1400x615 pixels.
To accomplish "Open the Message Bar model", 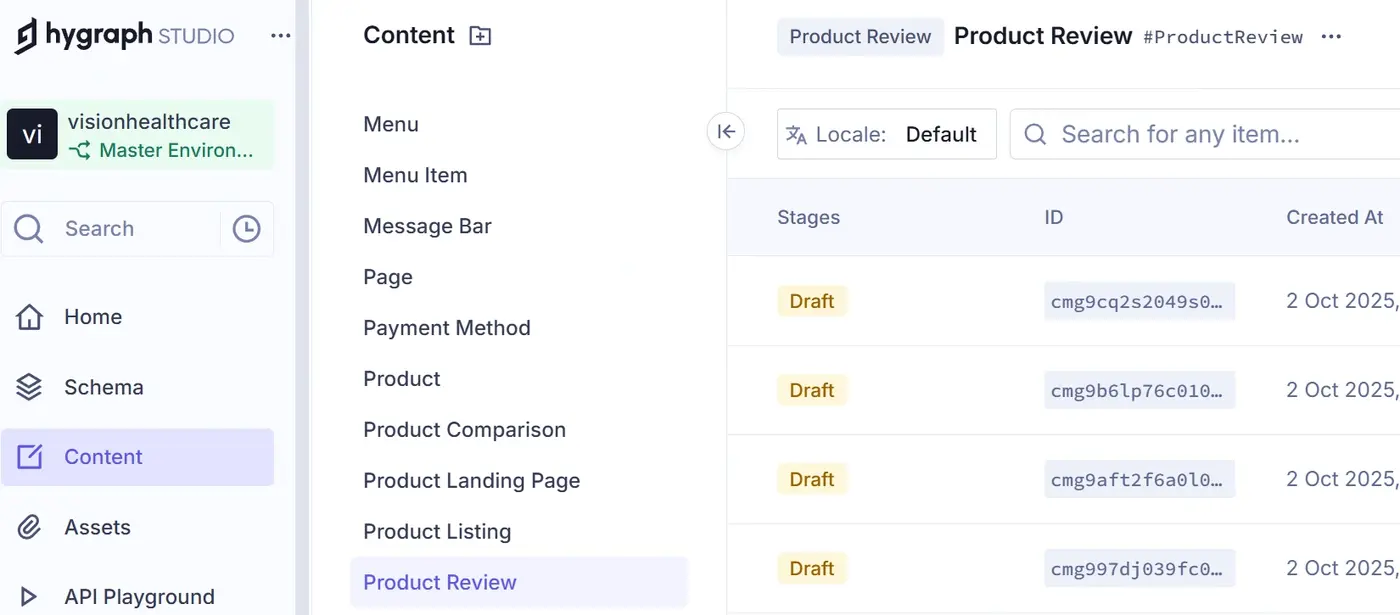I will tap(427, 227).
